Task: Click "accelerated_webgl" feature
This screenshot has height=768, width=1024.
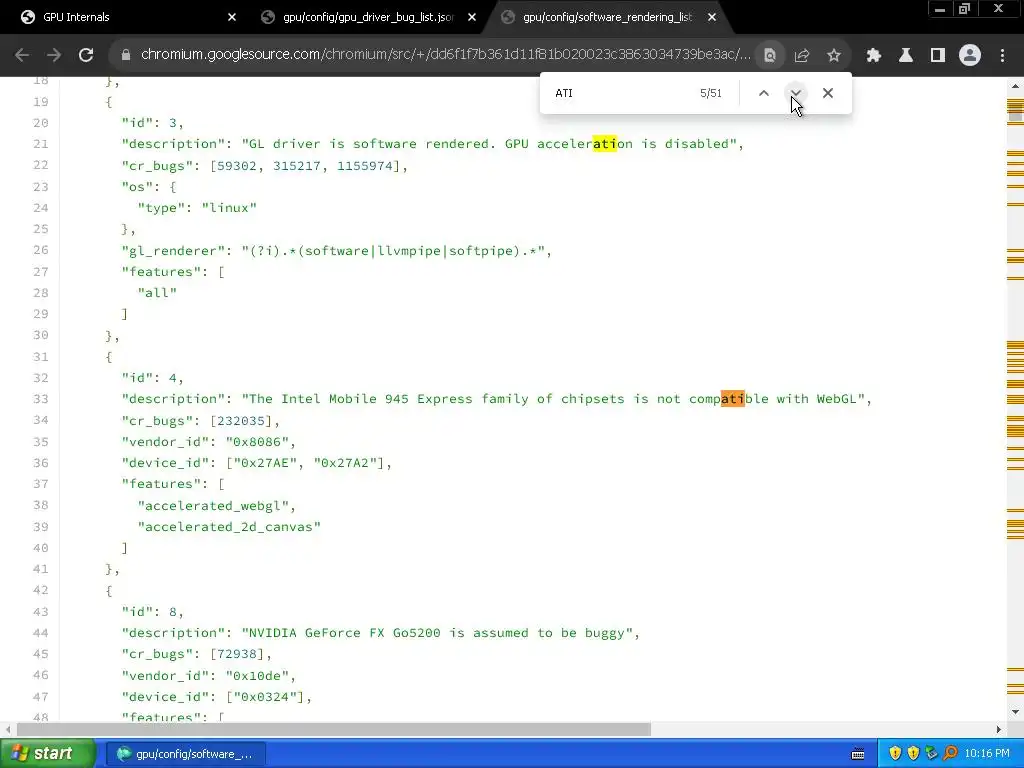Action: (x=216, y=506)
